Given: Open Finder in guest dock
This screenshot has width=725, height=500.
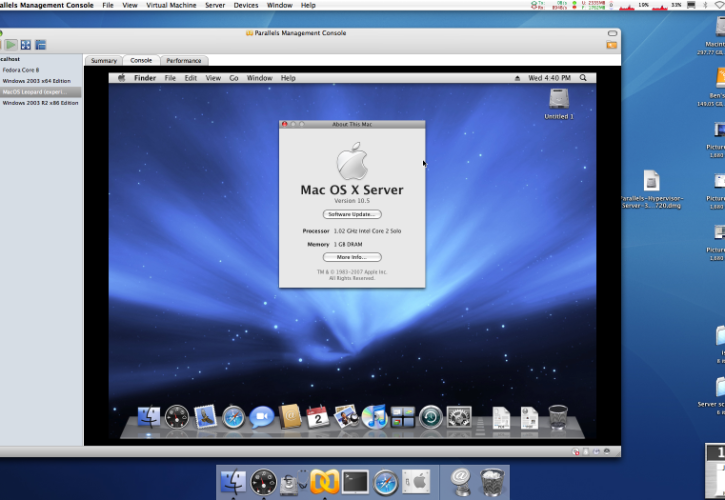Looking at the screenshot, I should 149,417.
